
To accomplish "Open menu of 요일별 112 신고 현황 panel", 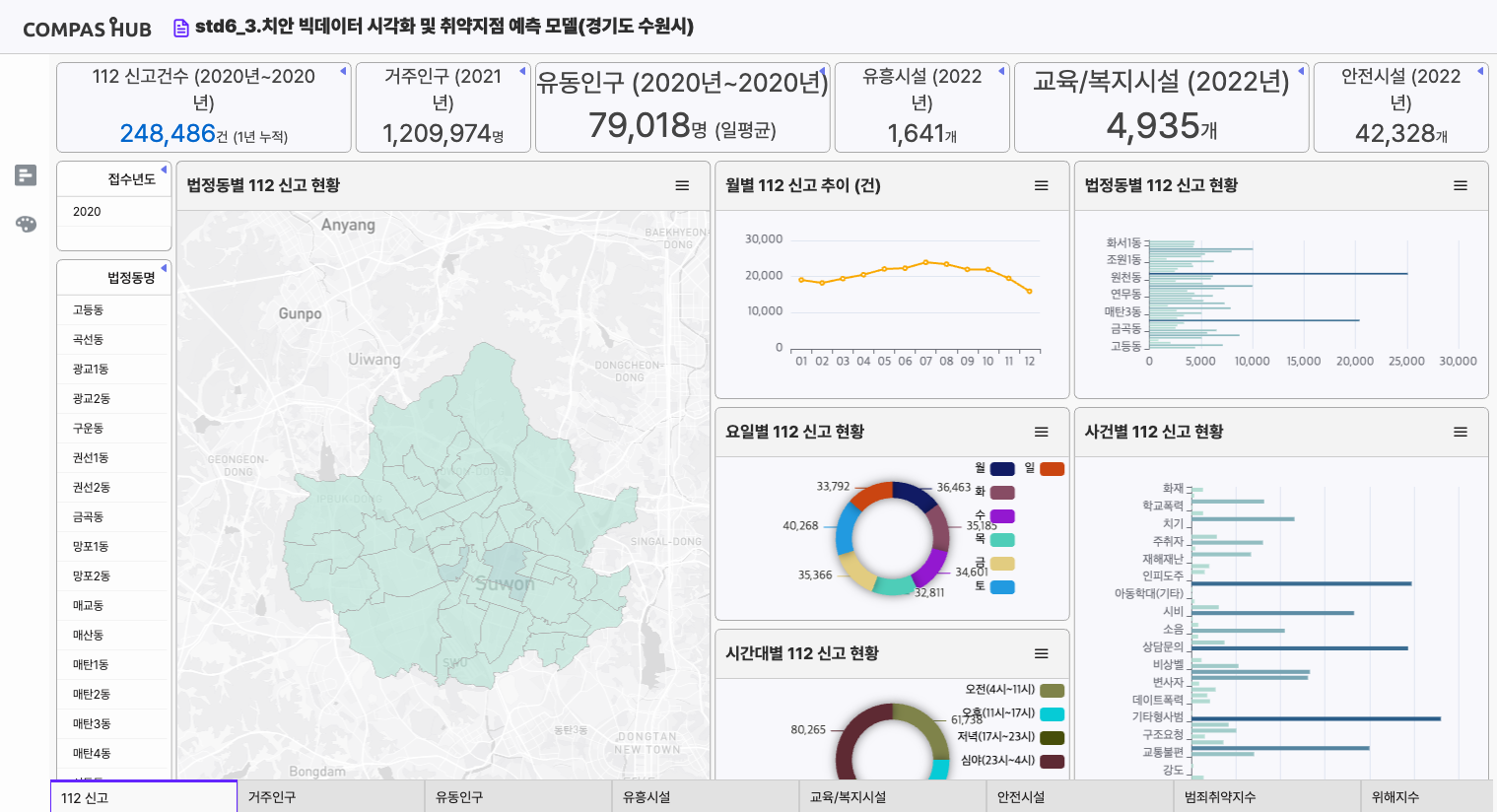I will click(x=1041, y=432).
